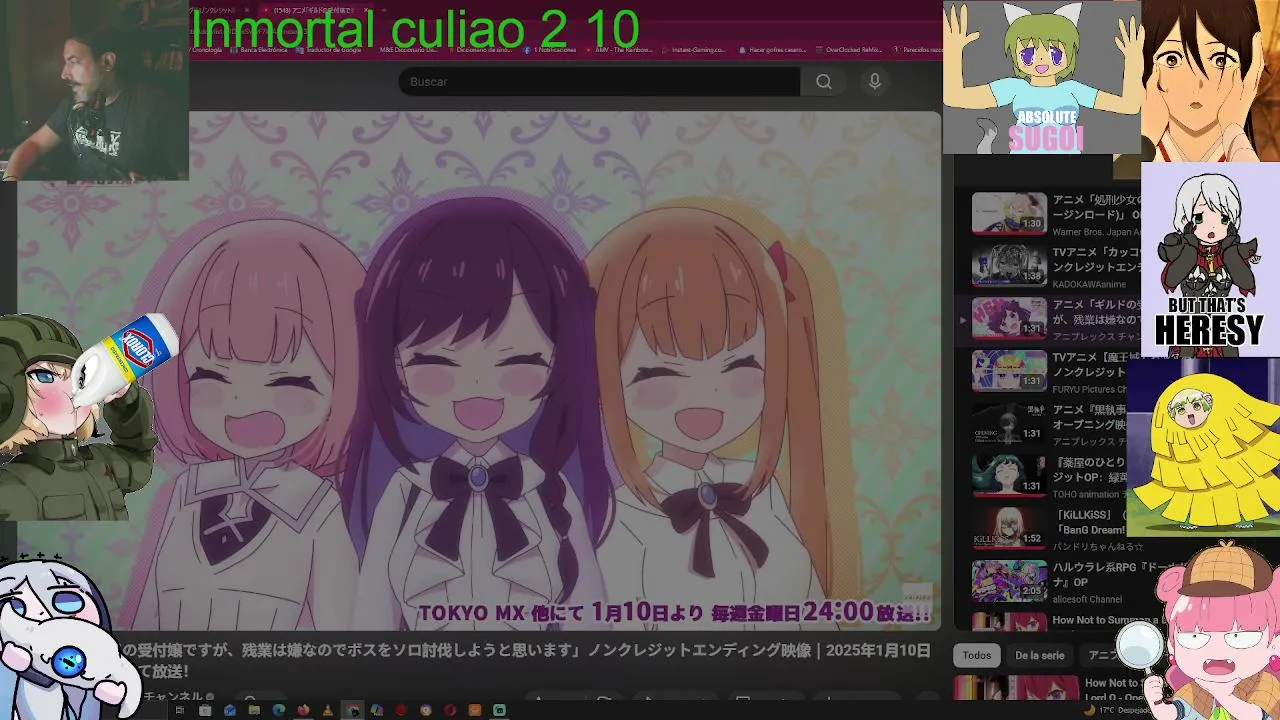Open the alicesoft Channel video thumbnail
Viewport: 1280px width, 720px height.
tap(1009, 581)
